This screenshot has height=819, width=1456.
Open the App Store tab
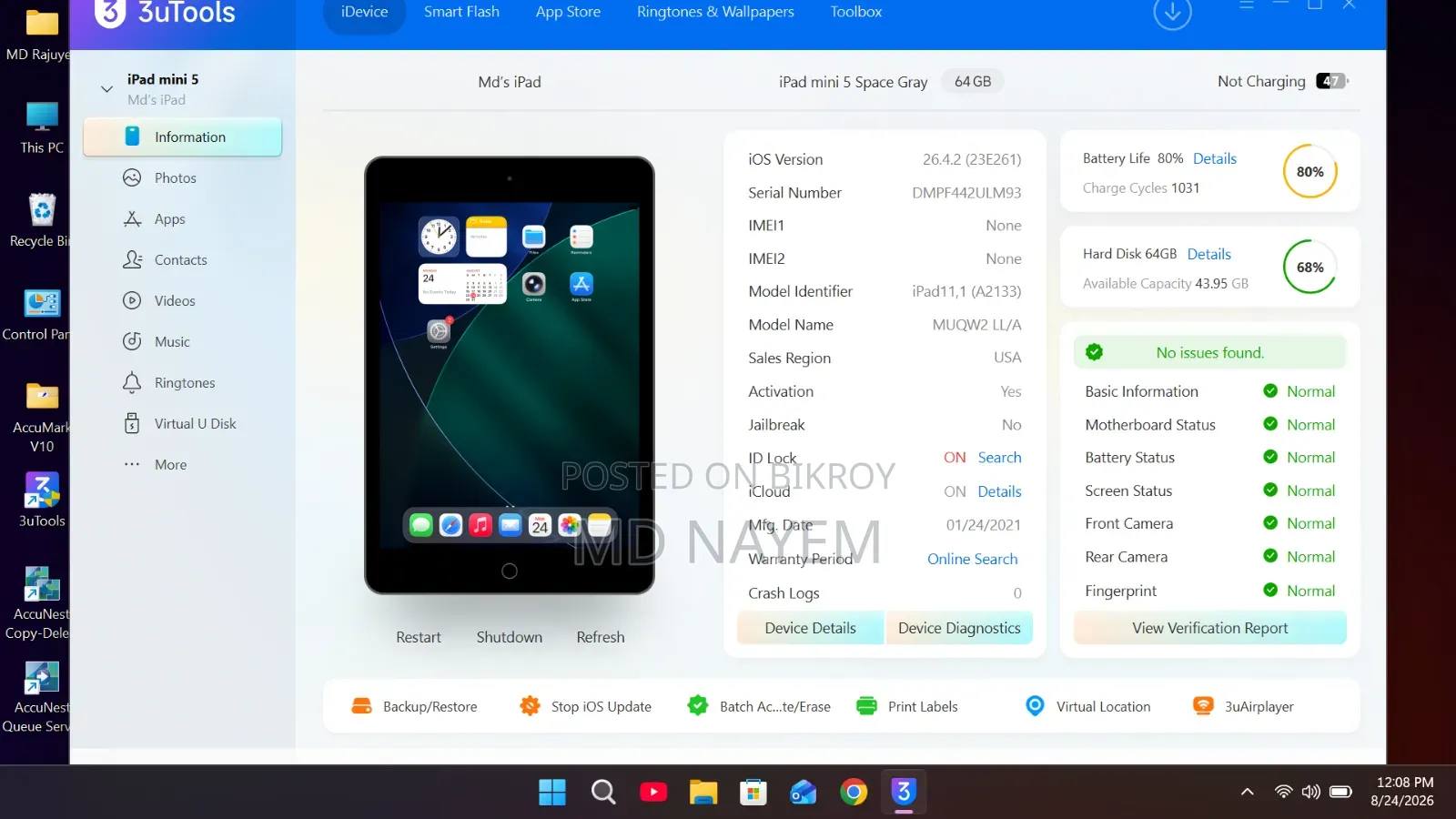[568, 13]
